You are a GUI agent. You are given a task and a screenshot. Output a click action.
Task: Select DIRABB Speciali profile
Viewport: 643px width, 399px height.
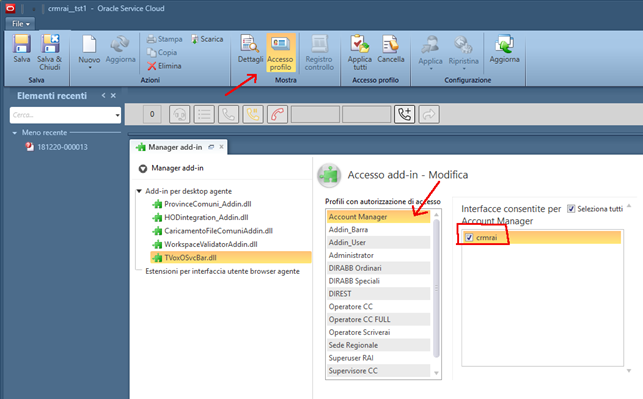379,281
